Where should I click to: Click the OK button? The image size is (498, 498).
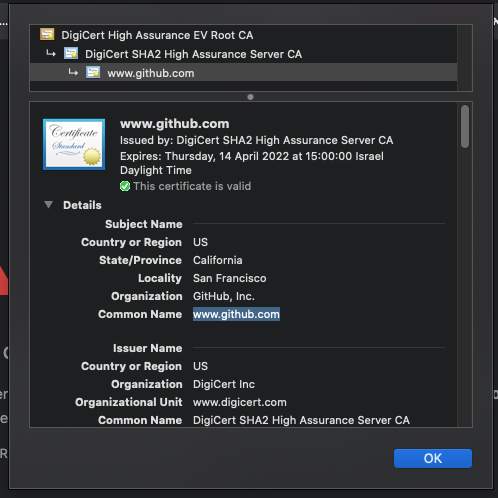(x=433, y=458)
